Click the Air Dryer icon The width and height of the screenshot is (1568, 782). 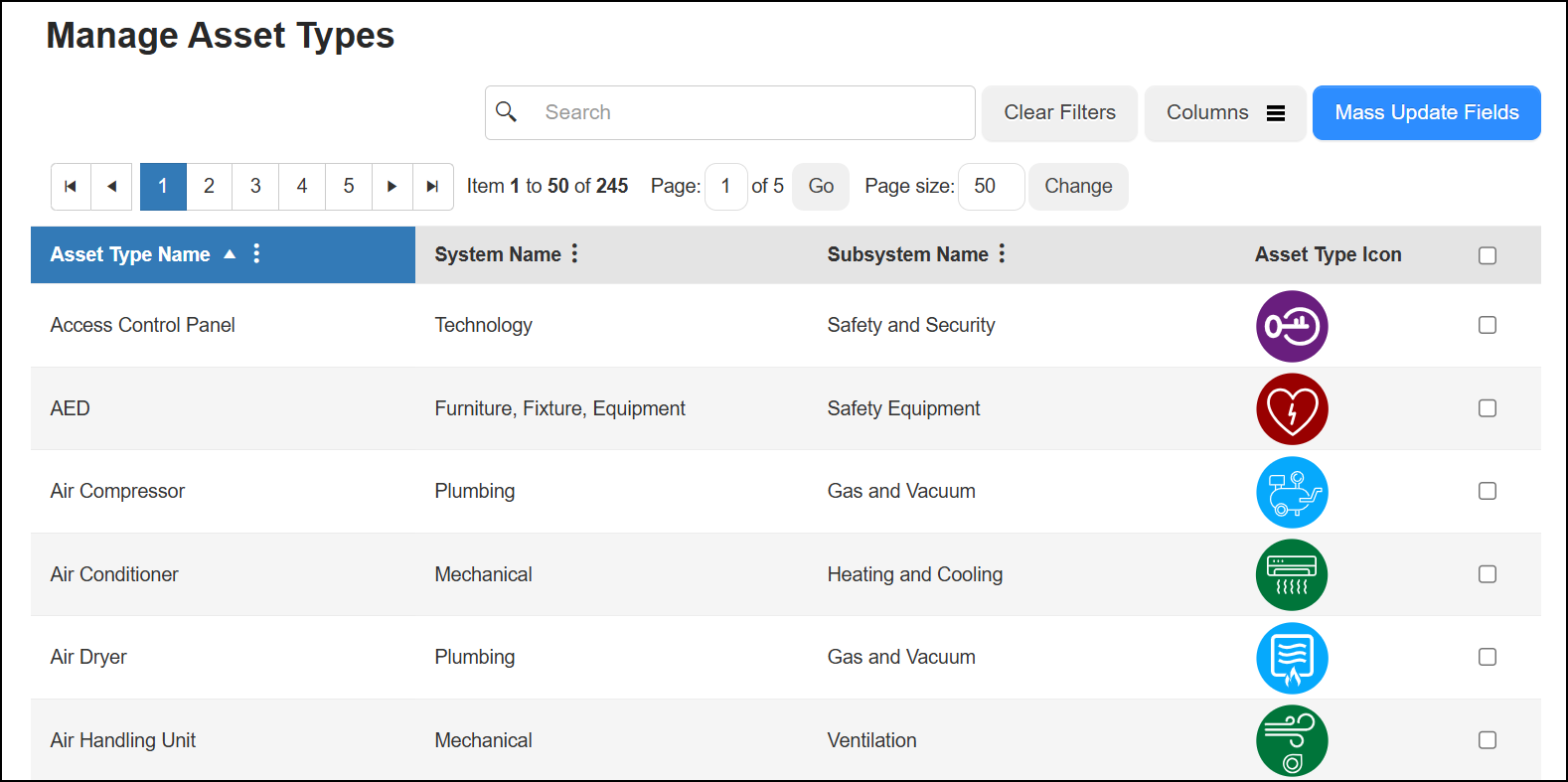coord(1292,658)
